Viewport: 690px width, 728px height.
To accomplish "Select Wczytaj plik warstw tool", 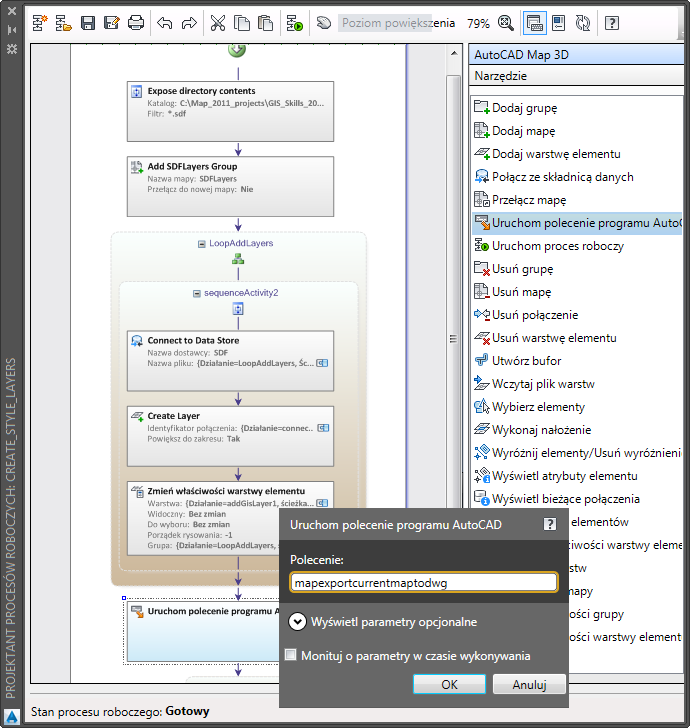I will pos(578,384).
